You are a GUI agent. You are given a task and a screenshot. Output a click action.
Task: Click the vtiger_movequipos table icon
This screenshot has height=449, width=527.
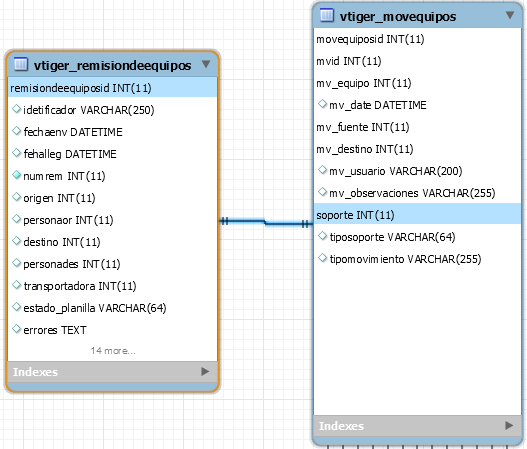[326, 15]
